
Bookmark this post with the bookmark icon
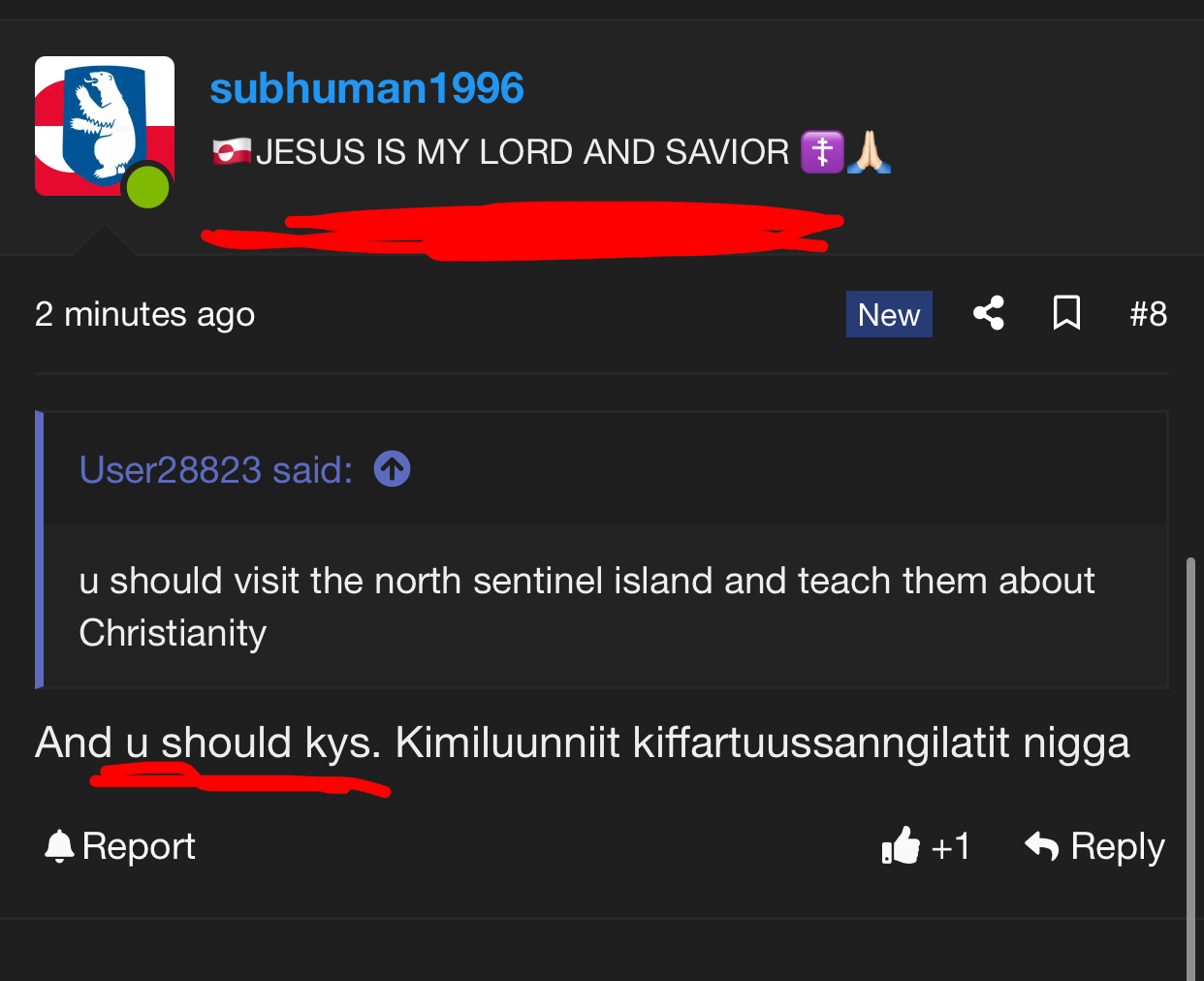pyautogui.click(x=1066, y=313)
